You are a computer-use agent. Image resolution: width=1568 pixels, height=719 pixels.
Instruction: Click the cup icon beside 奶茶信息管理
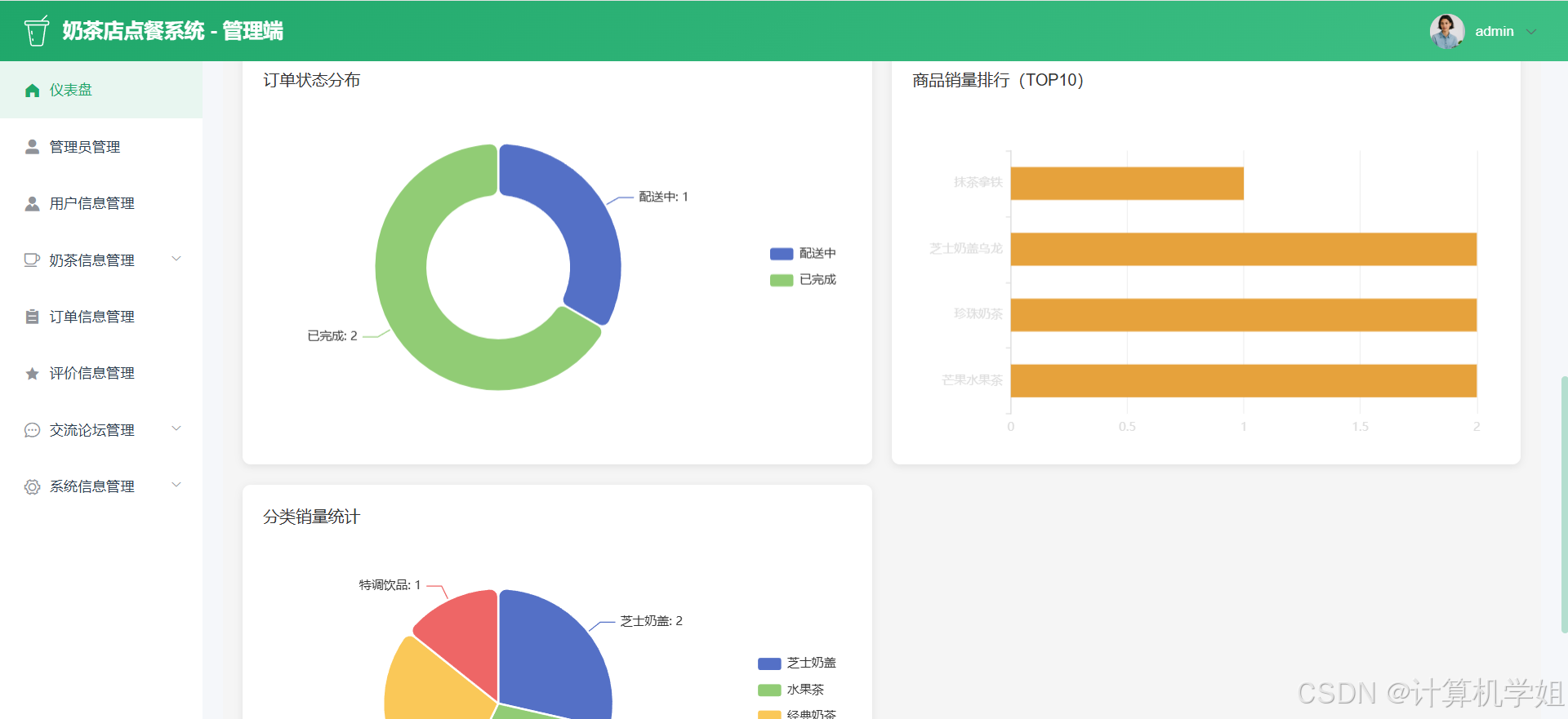coord(33,260)
